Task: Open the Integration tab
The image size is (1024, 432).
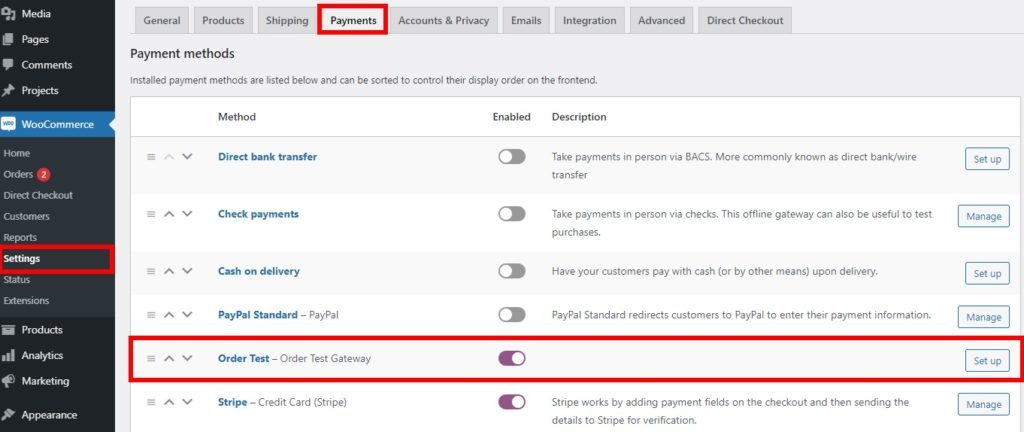Action: pos(590,20)
